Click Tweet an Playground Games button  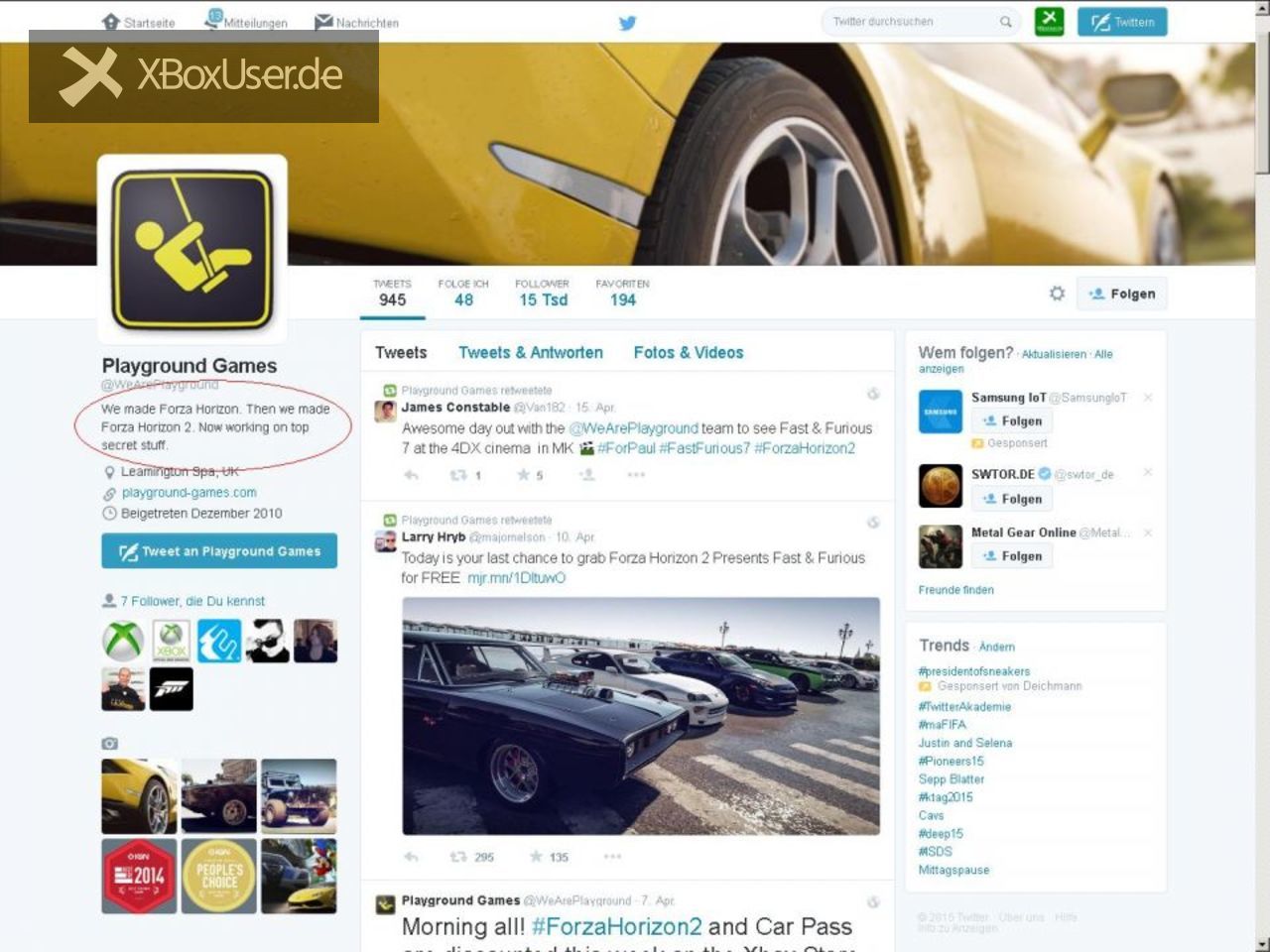[x=219, y=551]
